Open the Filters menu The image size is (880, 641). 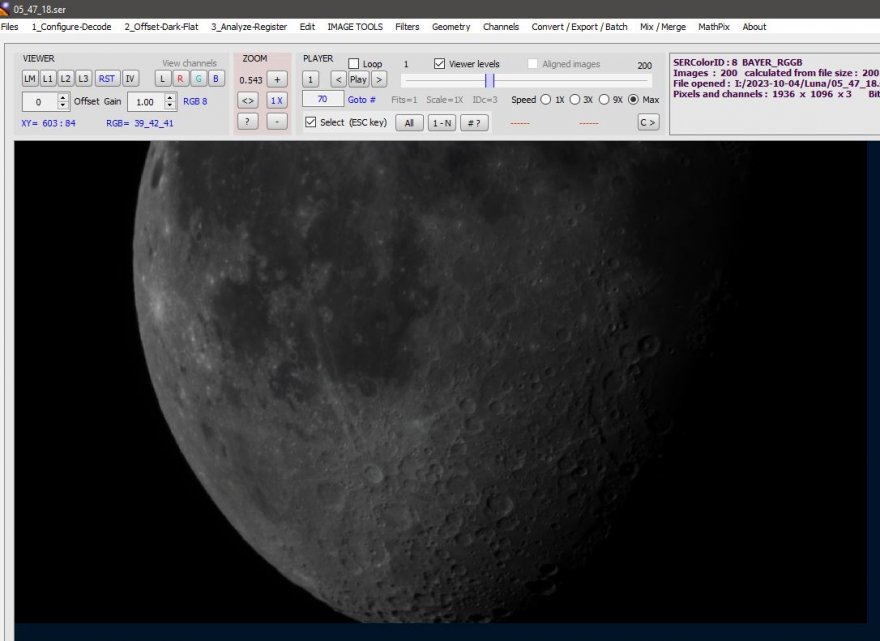pyautogui.click(x=407, y=26)
